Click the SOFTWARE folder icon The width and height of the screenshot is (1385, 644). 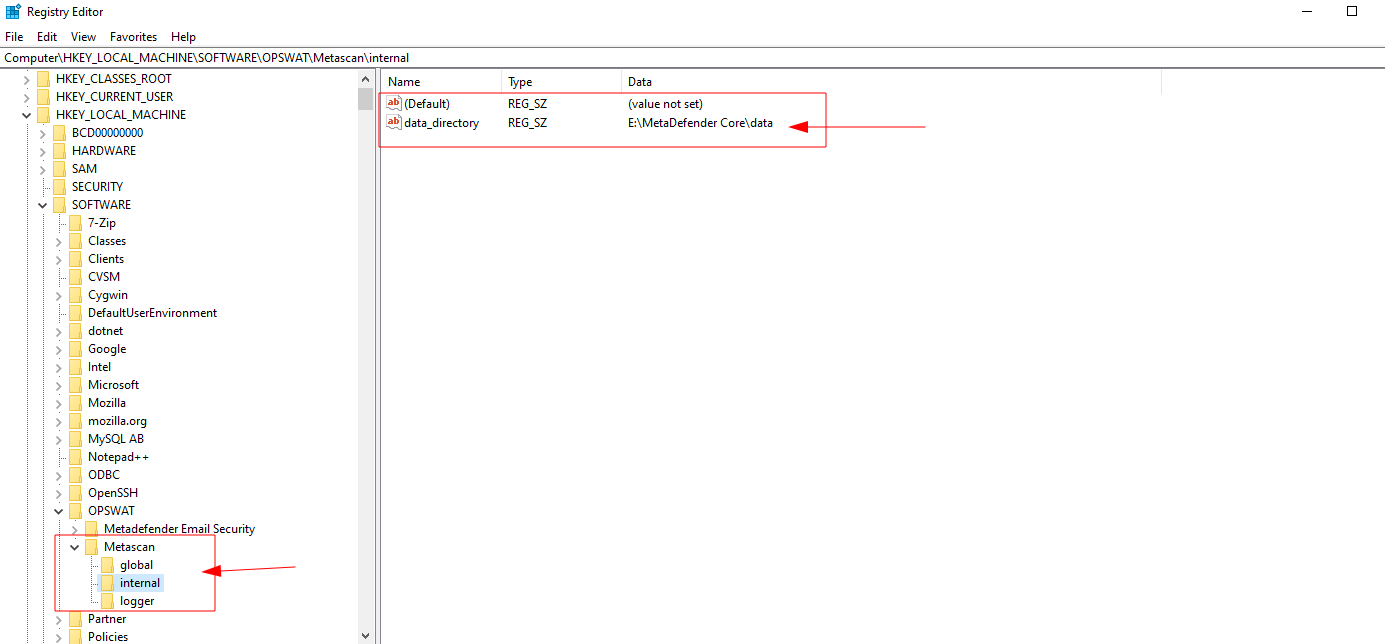59,205
